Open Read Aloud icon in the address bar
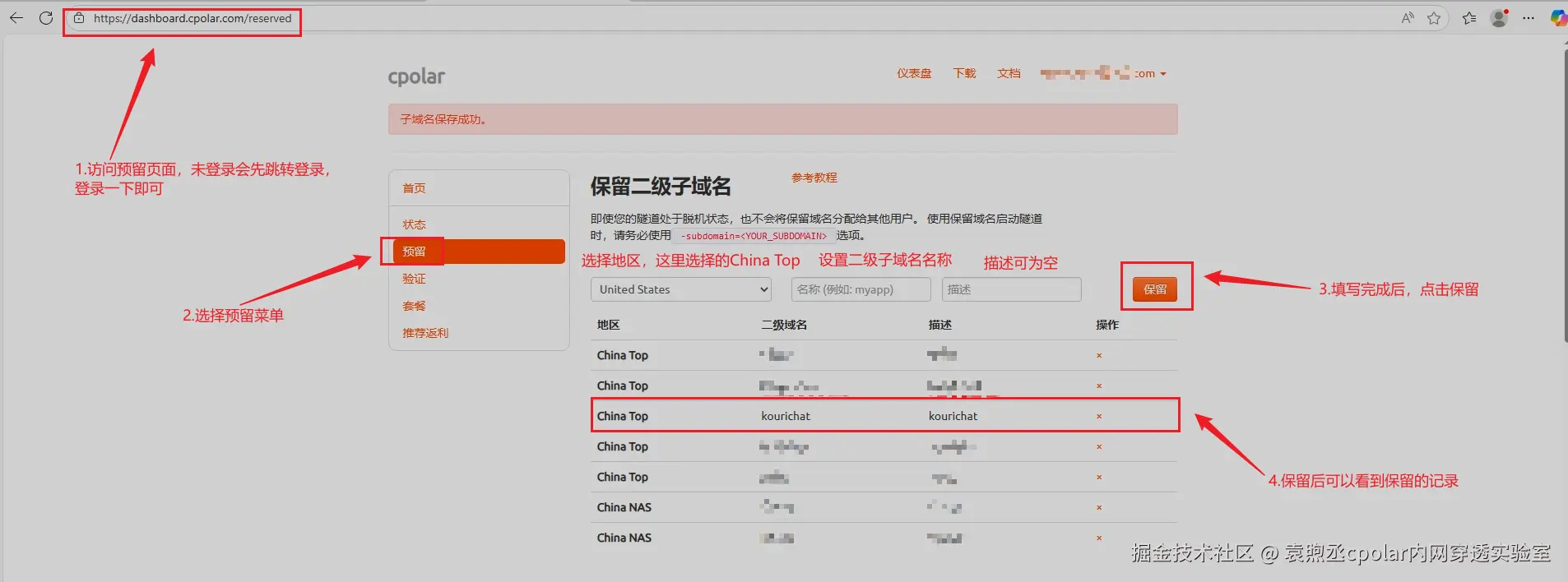Viewport: 1568px width, 582px height. tap(1408, 18)
